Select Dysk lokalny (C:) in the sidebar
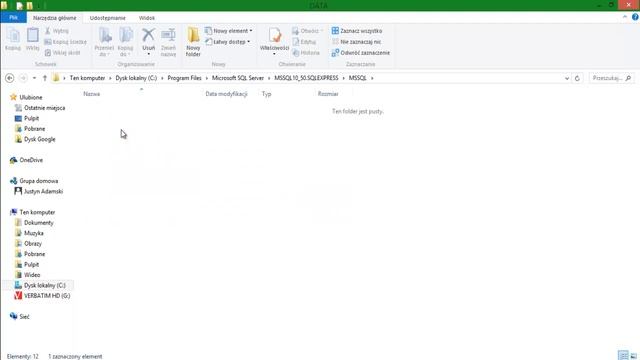The height and width of the screenshot is (360, 640). click(45, 285)
